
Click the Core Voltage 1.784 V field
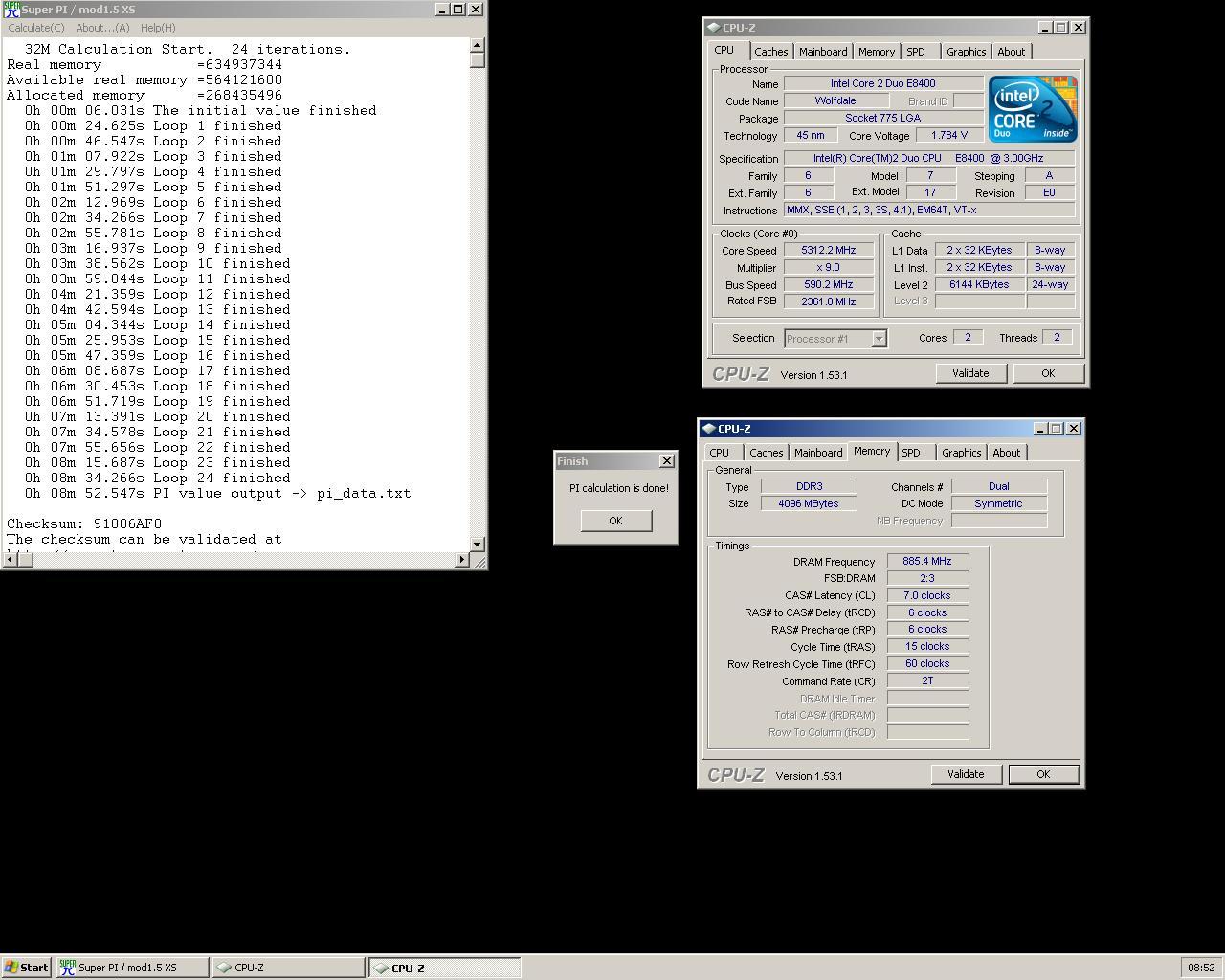click(x=949, y=135)
